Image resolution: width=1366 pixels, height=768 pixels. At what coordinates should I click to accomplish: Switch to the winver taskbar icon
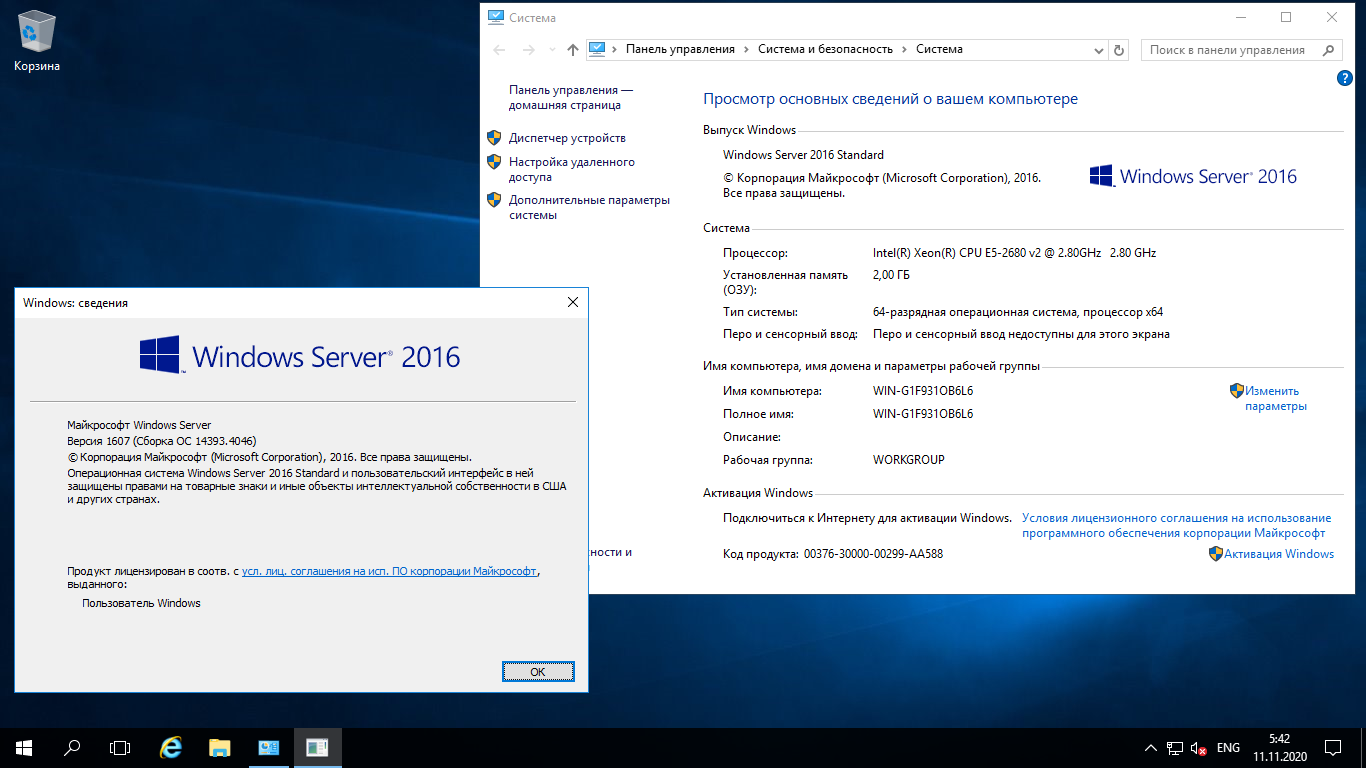tap(317, 747)
